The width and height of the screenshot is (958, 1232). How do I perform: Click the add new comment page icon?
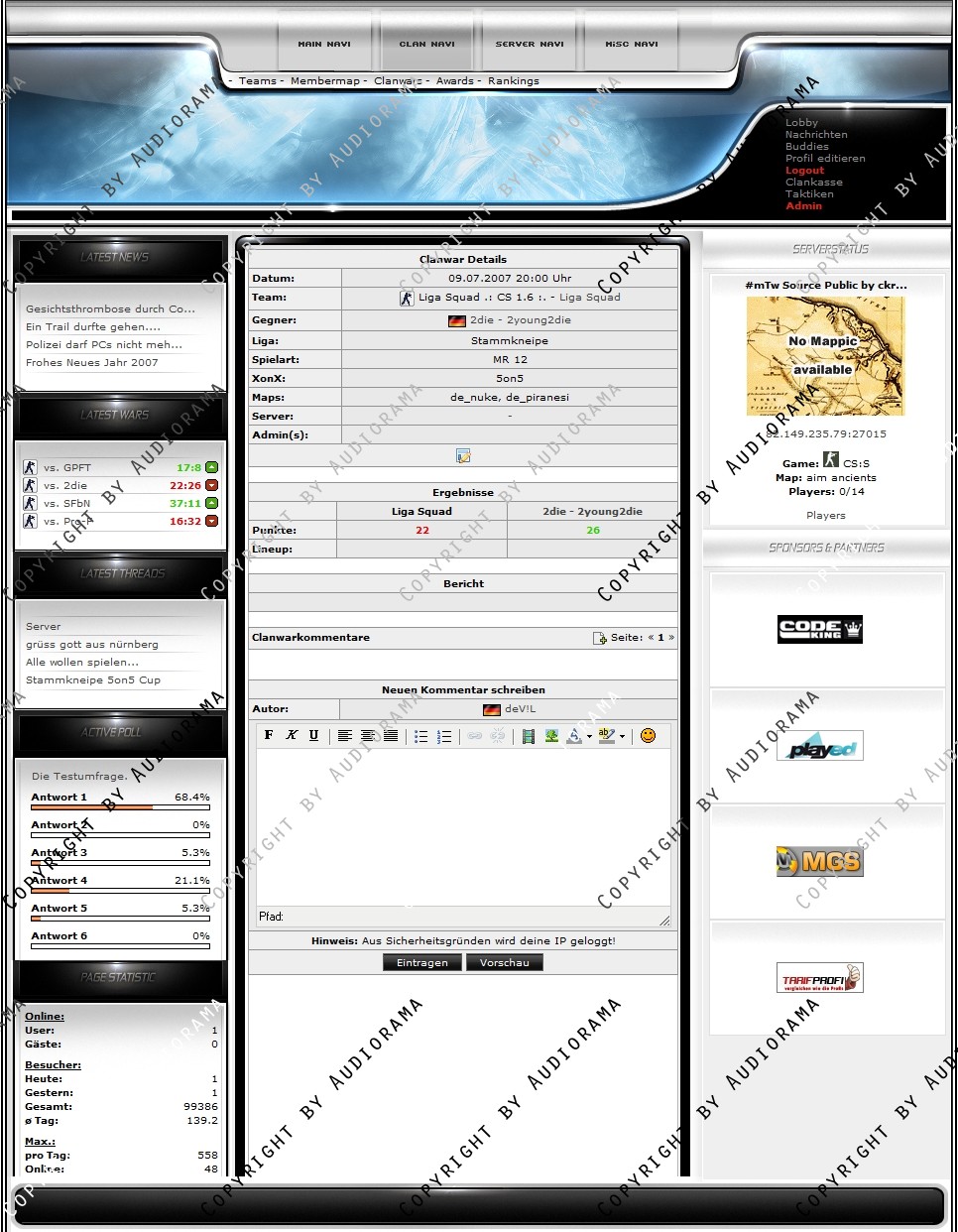(x=600, y=638)
